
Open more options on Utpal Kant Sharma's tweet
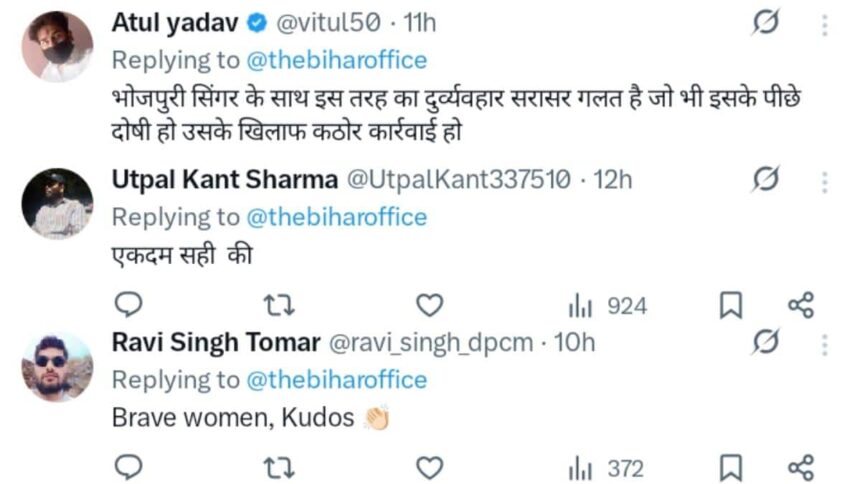(825, 181)
